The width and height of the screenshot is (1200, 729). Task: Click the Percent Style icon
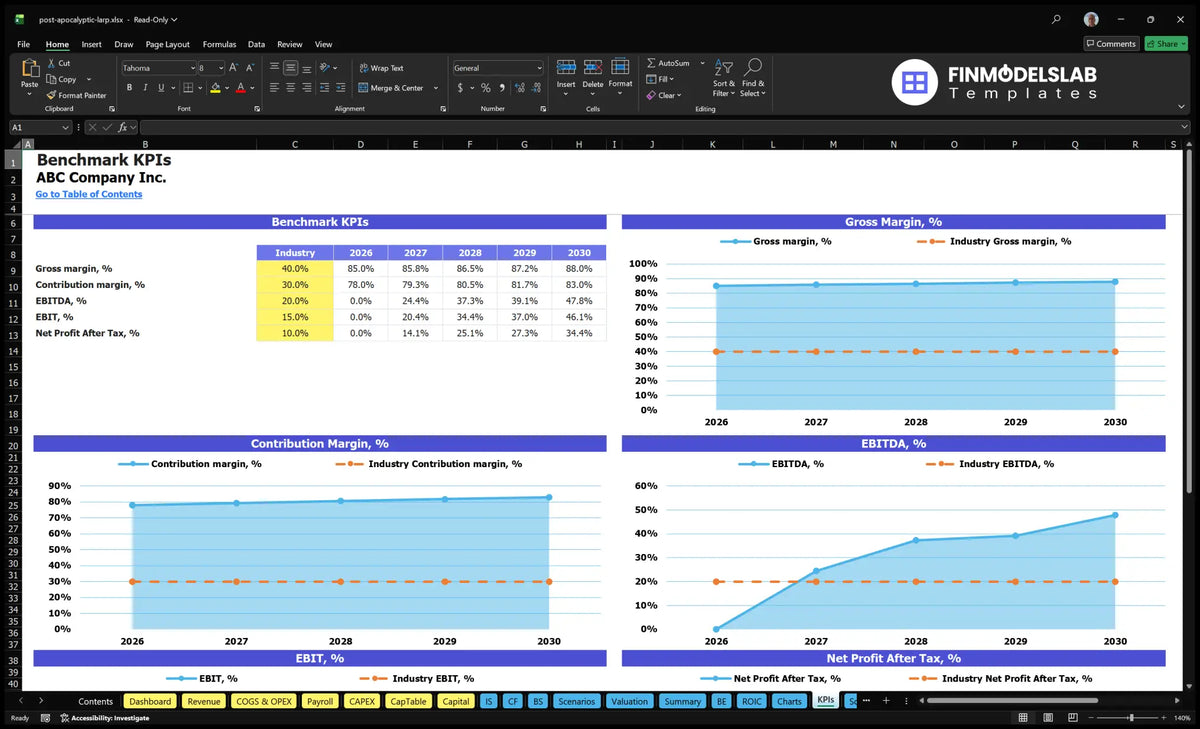tap(486, 88)
